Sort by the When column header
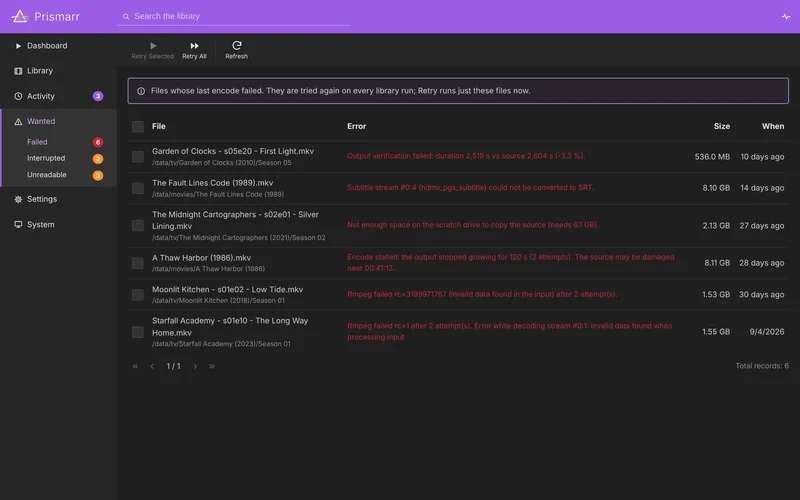 [773, 127]
